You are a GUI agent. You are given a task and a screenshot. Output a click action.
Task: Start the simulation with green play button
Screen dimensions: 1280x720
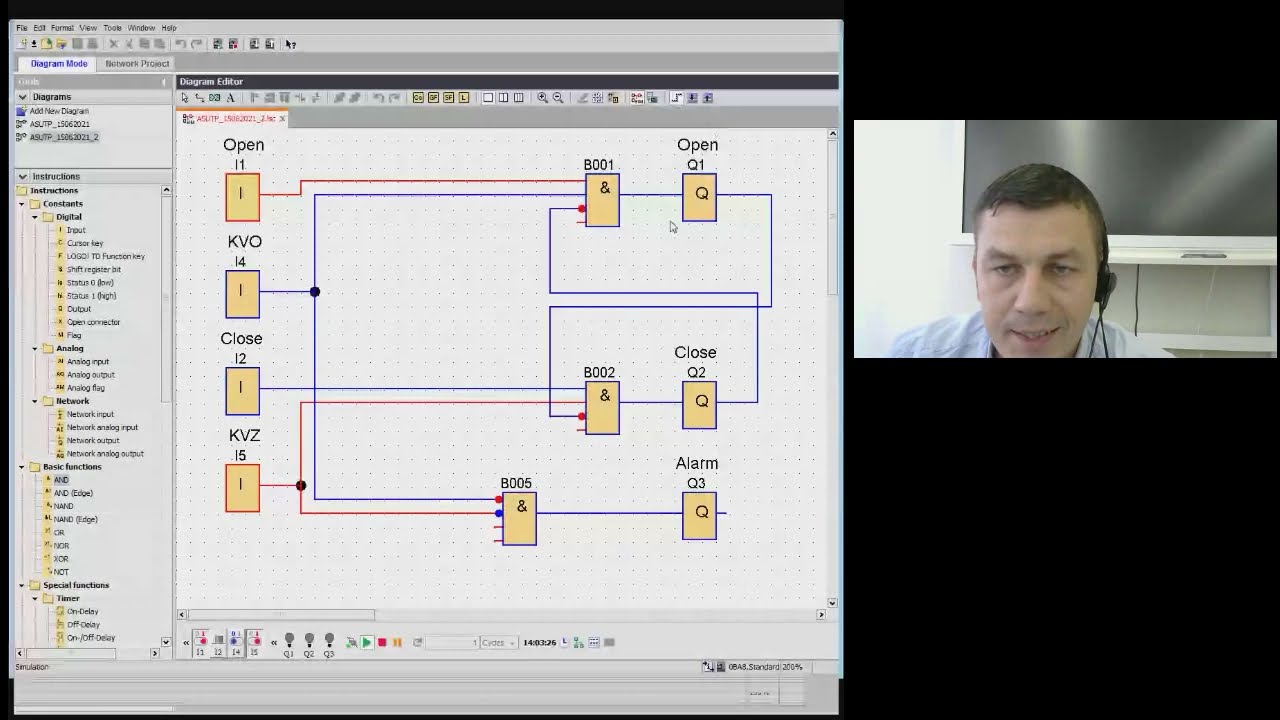click(x=366, y=642)
